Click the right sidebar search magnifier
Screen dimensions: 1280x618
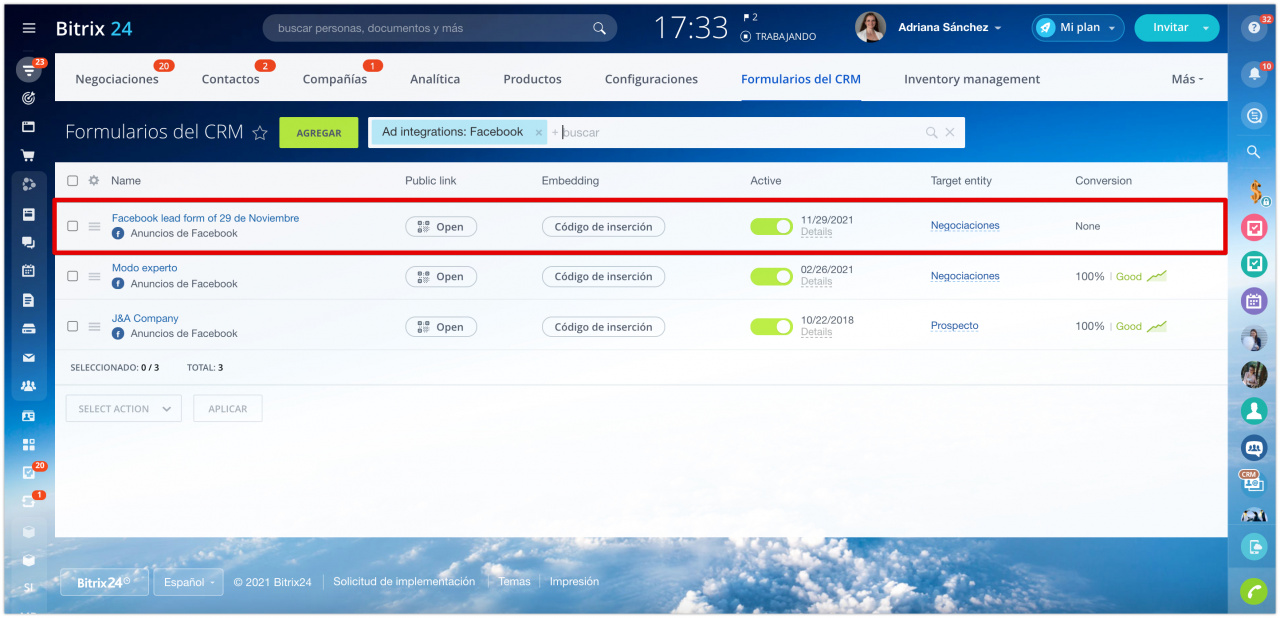[1254, 152]
